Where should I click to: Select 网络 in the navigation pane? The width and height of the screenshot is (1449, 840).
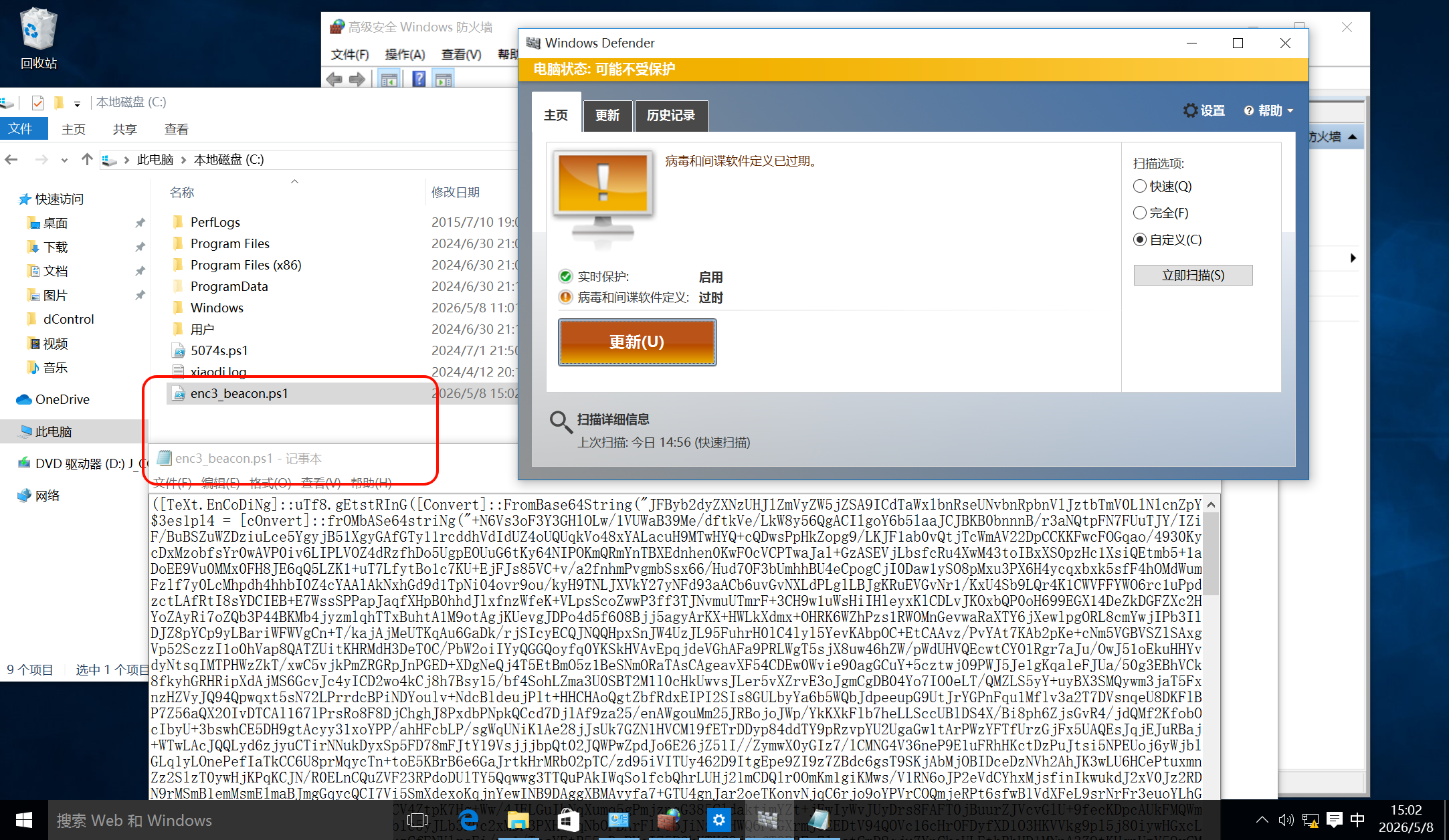[47, 496]
